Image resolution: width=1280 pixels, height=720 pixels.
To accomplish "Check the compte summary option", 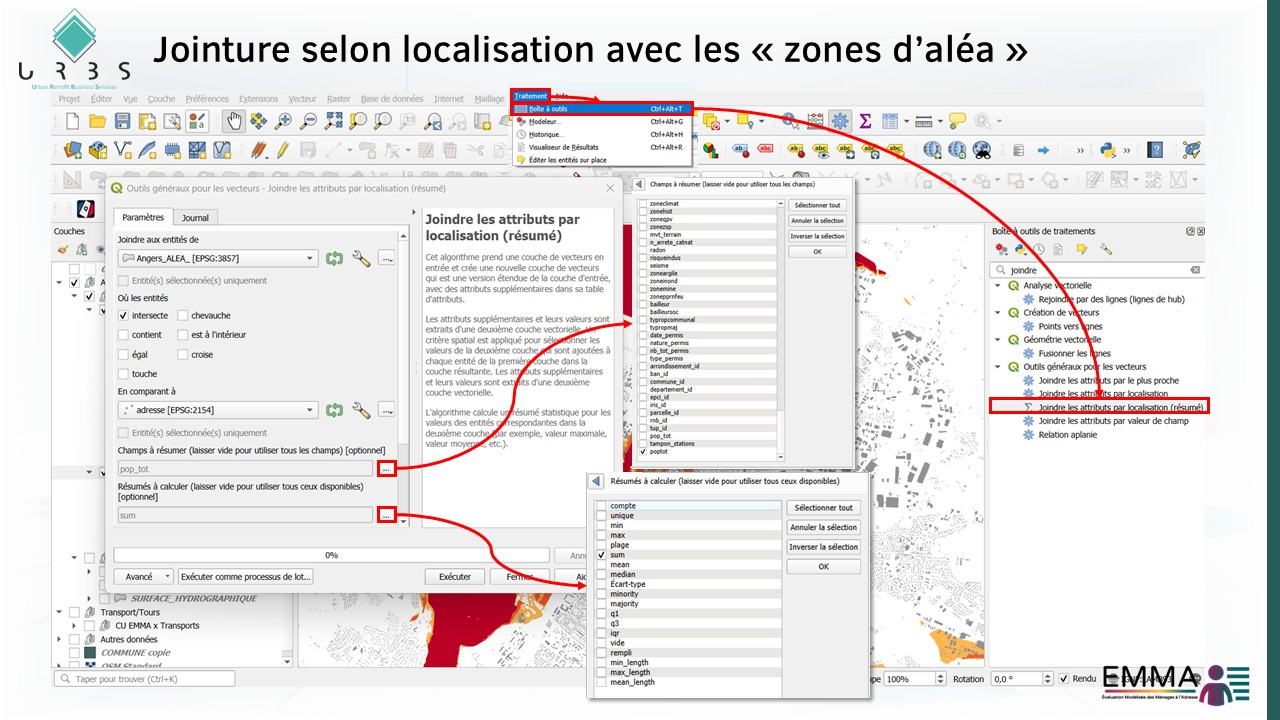I will point(601,506).
